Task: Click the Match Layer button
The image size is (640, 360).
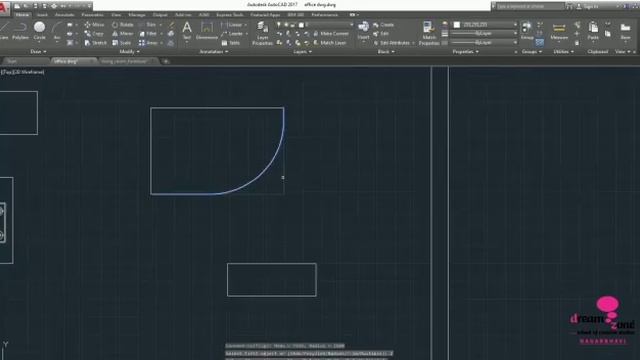Action: (330, 43)
